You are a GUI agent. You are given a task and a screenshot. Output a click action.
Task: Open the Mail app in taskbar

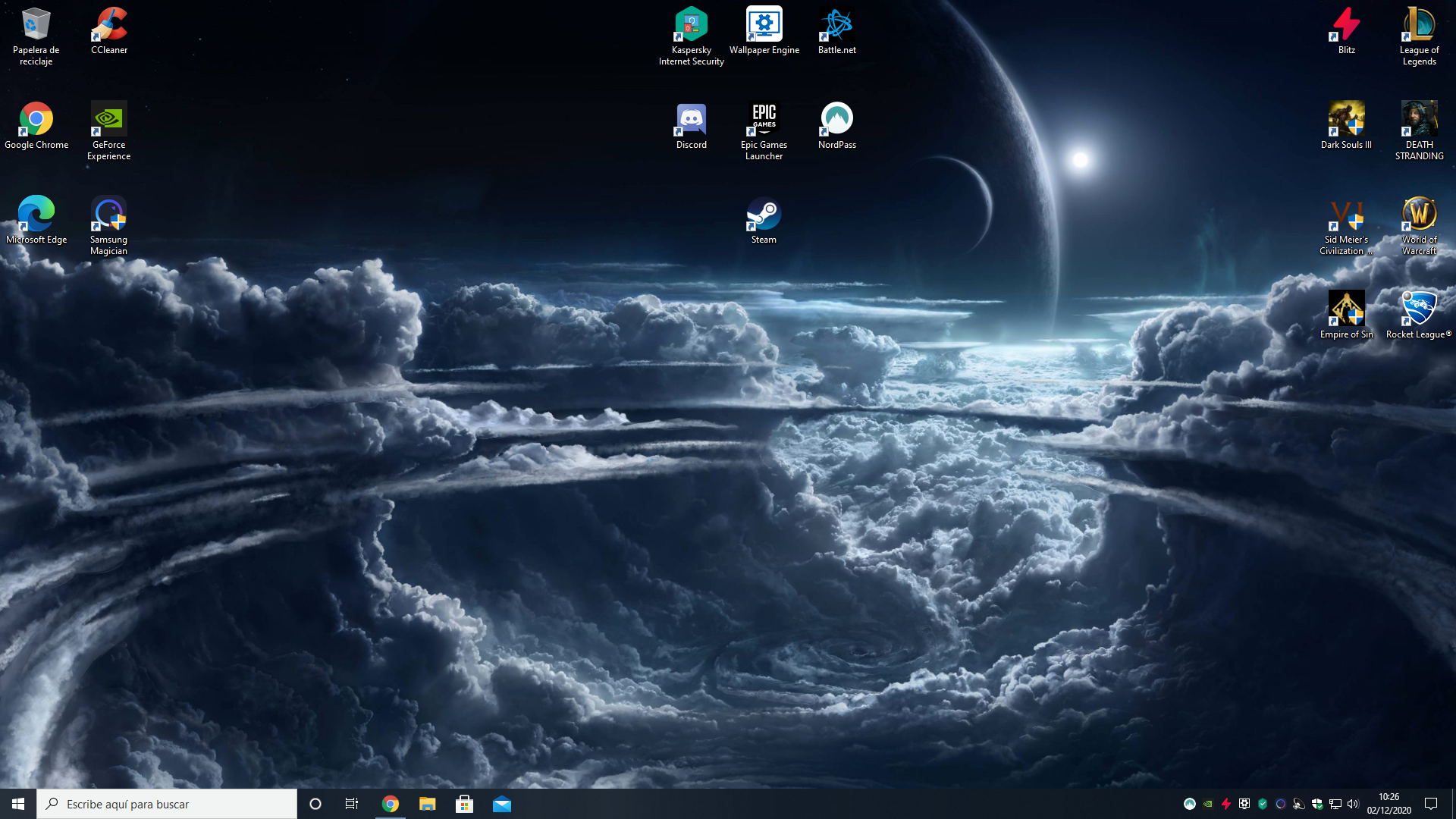[502, 804]
